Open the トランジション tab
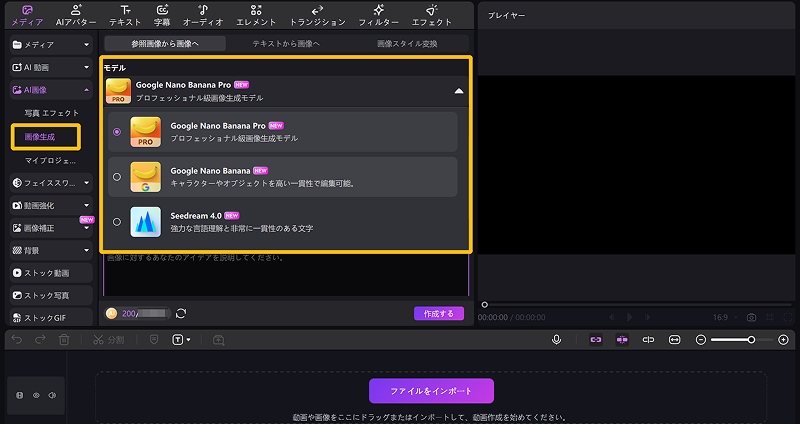This screenshot has width=800, height=424. tap(317, 16)
